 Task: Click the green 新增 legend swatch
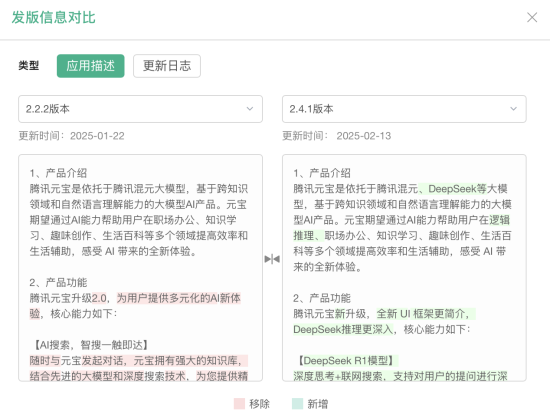(297, 404)
